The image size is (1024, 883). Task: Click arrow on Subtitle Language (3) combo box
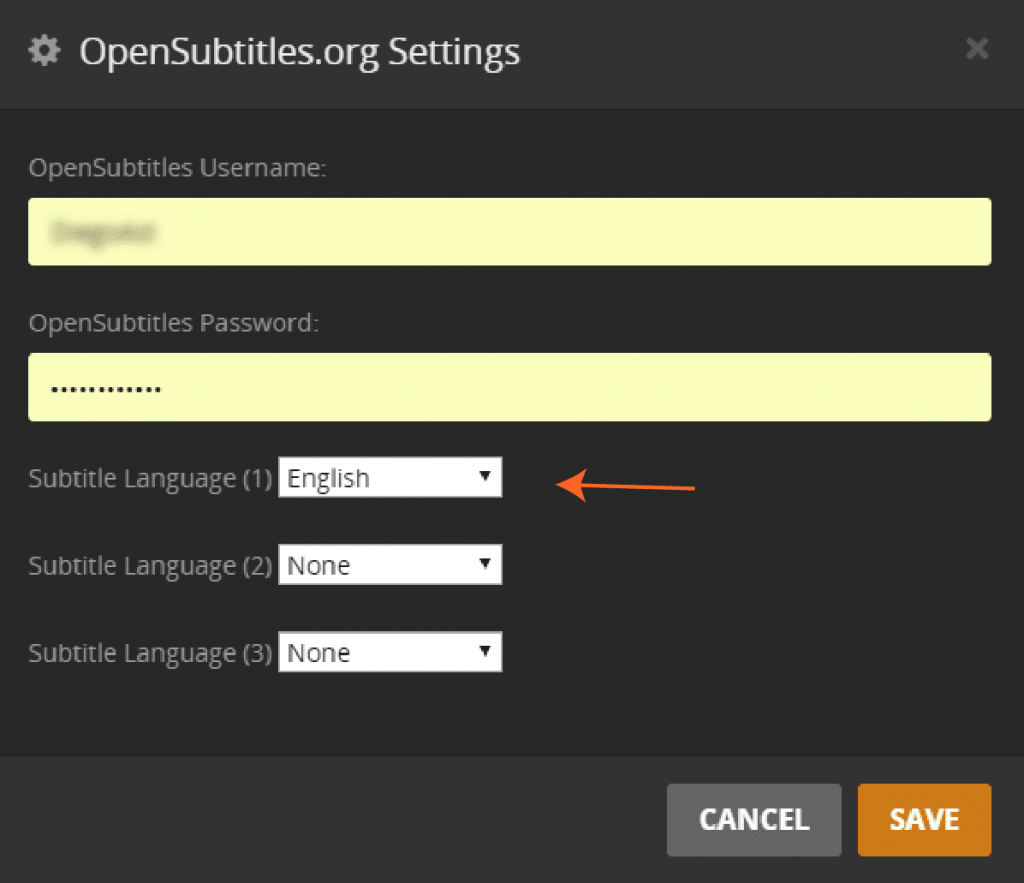(x=485, y=652)
